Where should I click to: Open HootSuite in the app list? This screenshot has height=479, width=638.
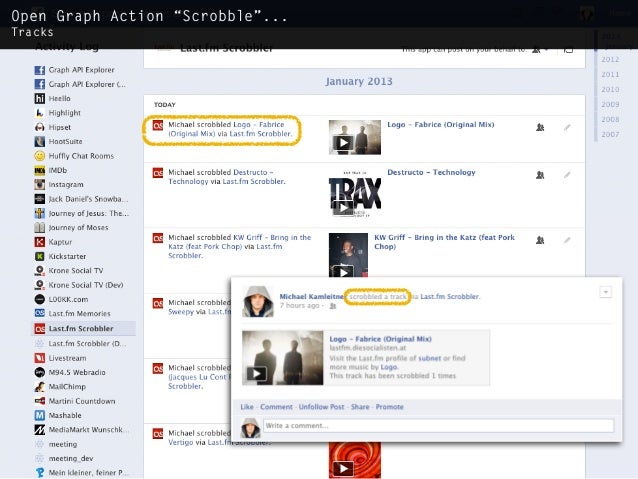[x=65, y=142]
